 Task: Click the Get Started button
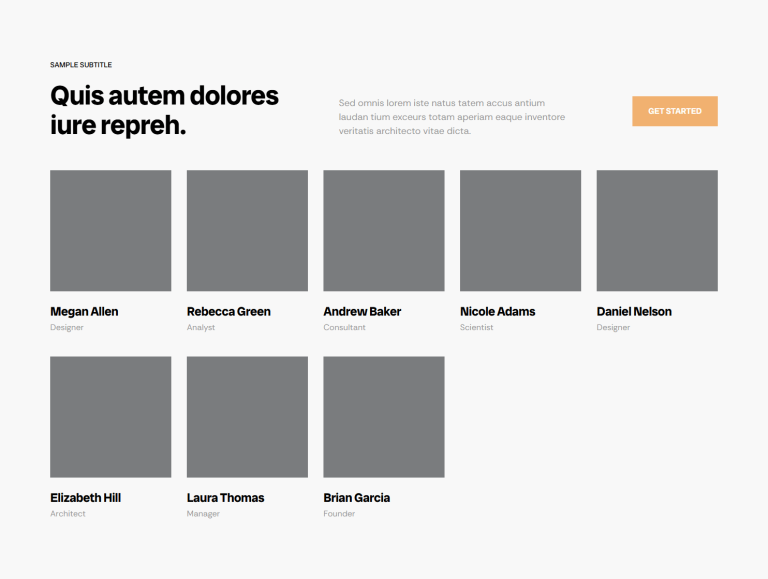(x=674, y=111)
